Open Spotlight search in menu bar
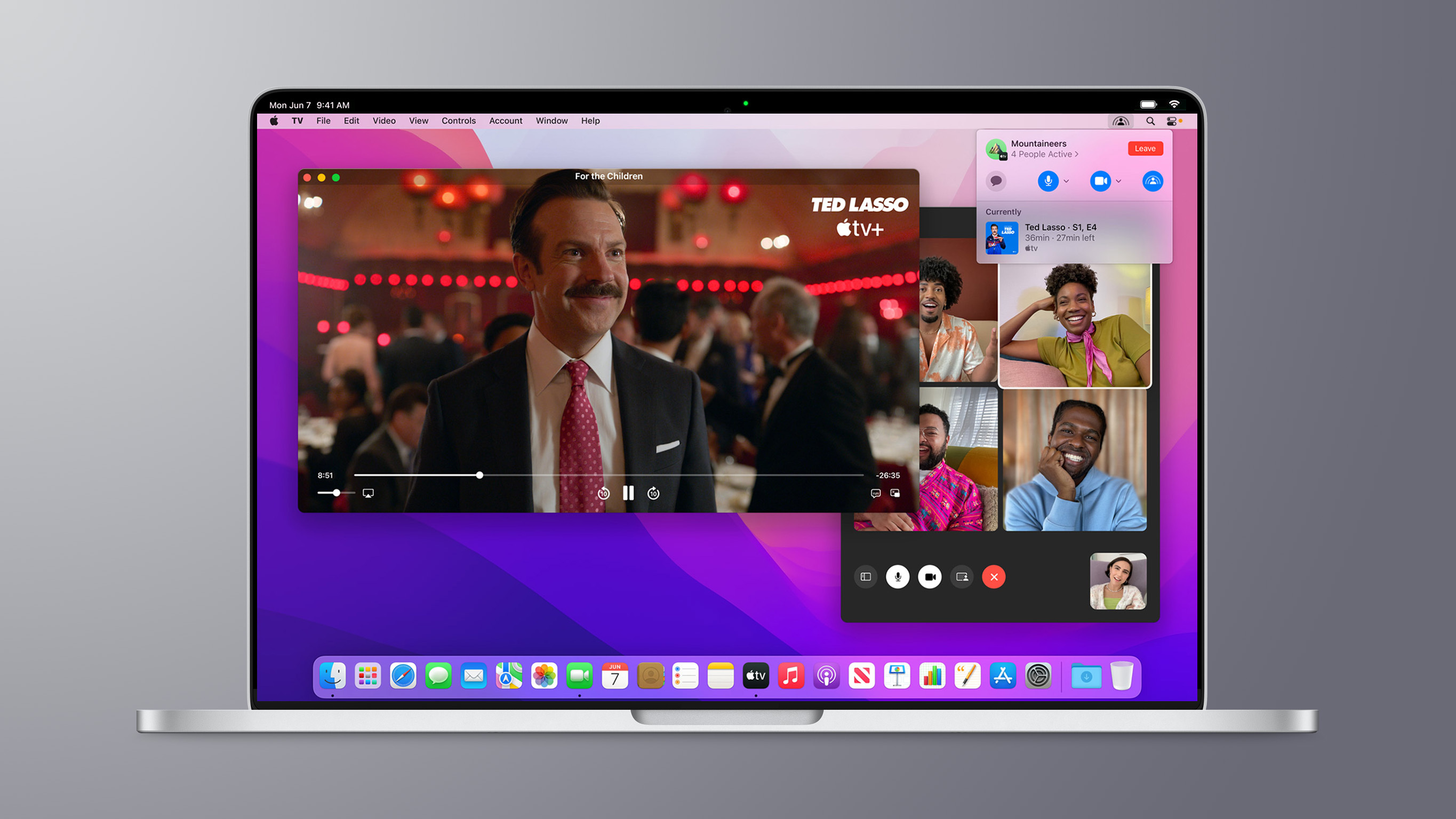 click(1150, 121)
